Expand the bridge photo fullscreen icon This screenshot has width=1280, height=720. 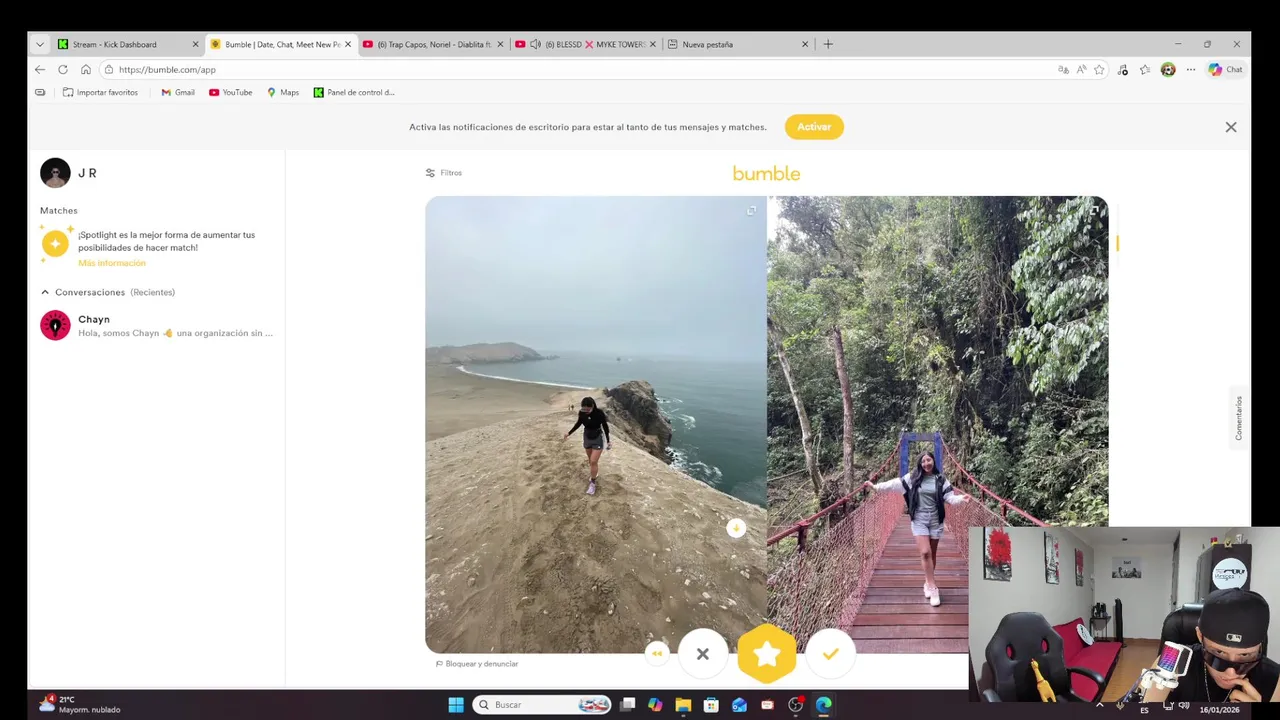pos(1093,211)
